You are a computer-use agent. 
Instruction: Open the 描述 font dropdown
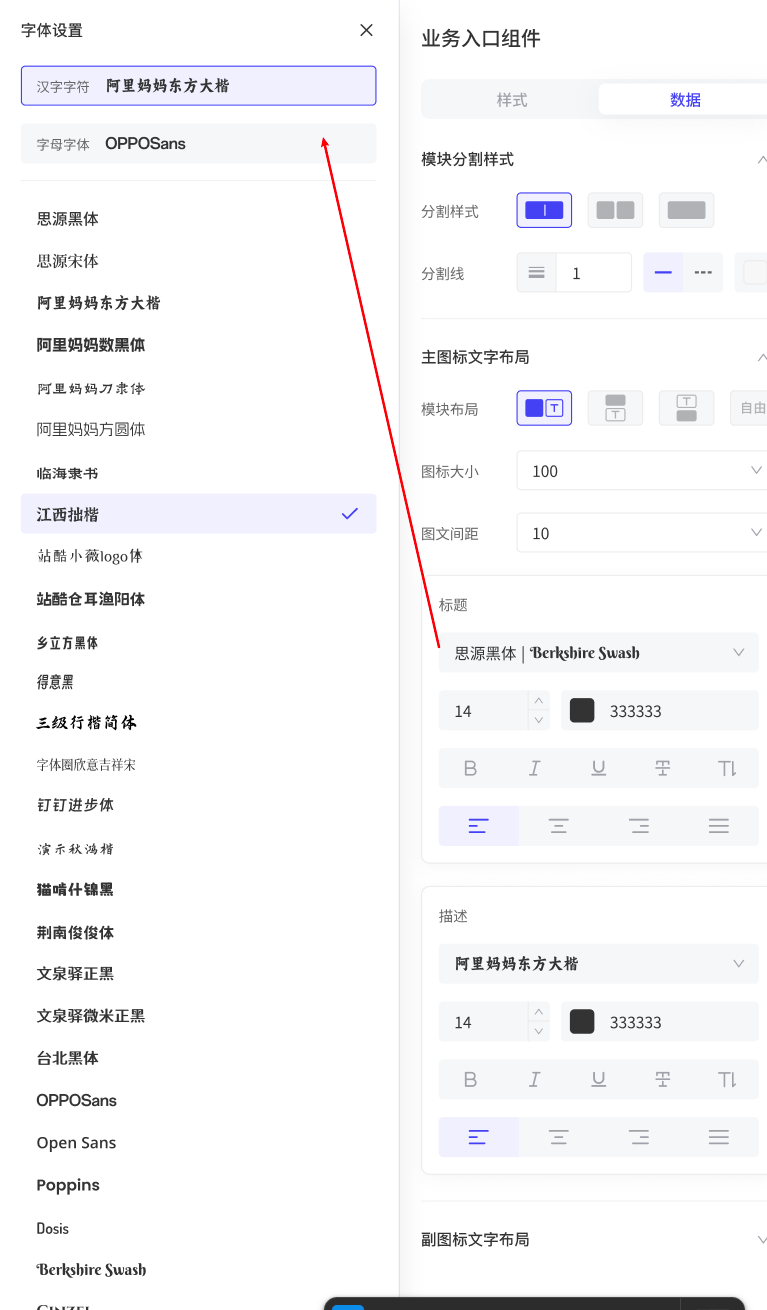point(598,964)
